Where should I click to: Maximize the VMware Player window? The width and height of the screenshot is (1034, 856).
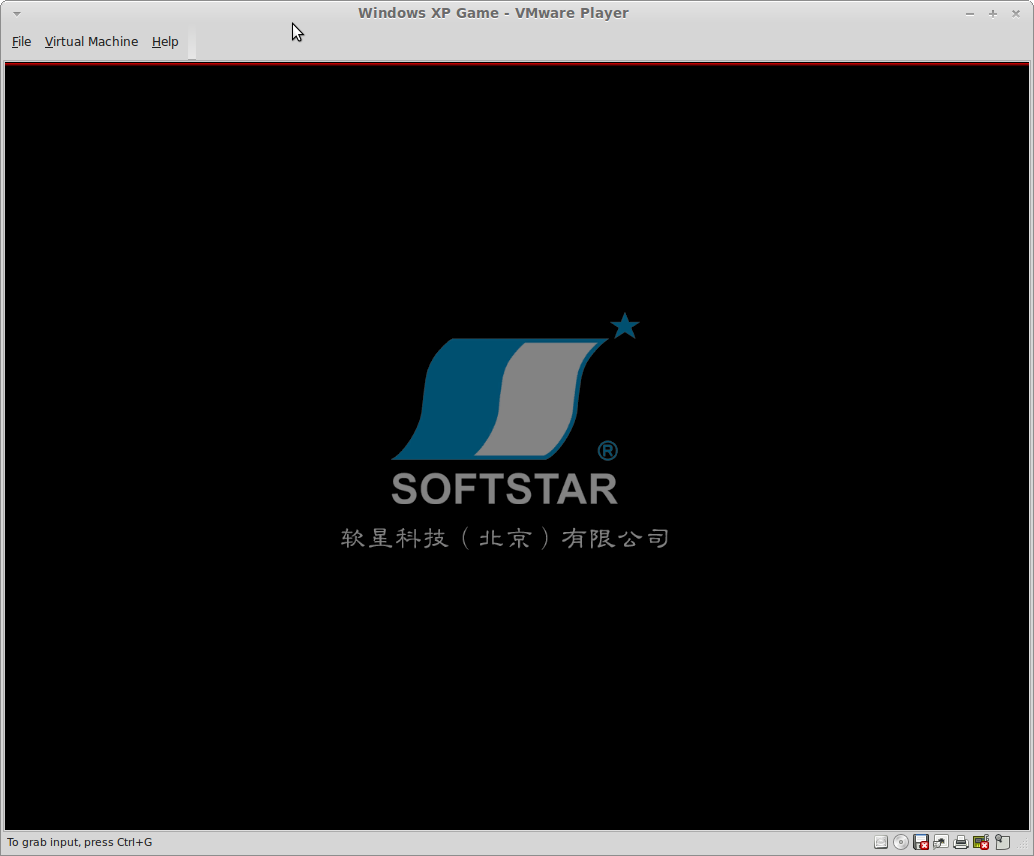(992, 14)
